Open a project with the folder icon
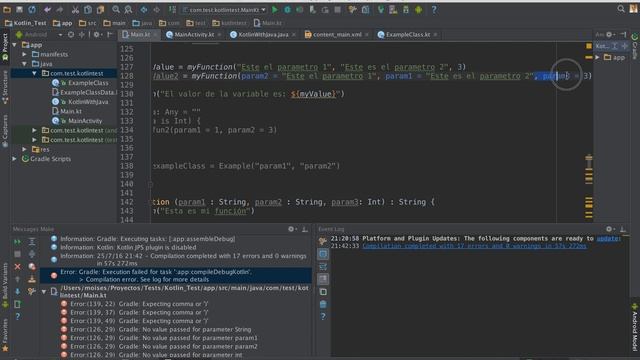640x360 pixels. pyautogui.click(x=7, y=9)
